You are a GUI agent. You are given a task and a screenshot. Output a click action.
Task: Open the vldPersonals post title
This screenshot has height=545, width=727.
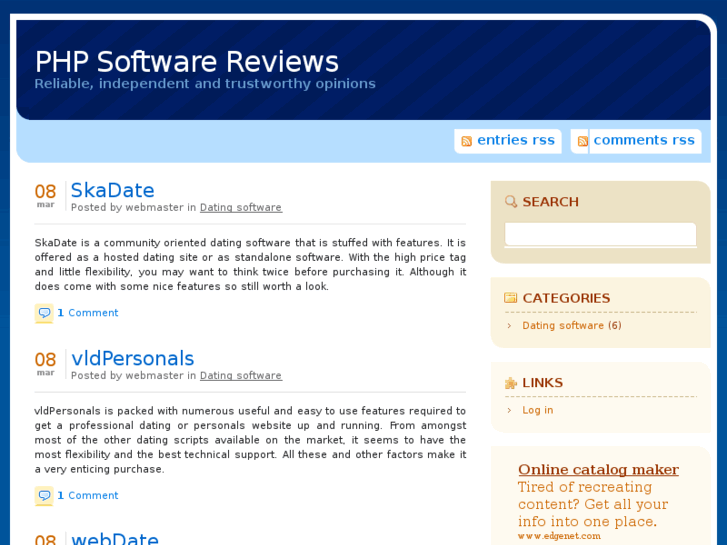click(x=133, y=359)
